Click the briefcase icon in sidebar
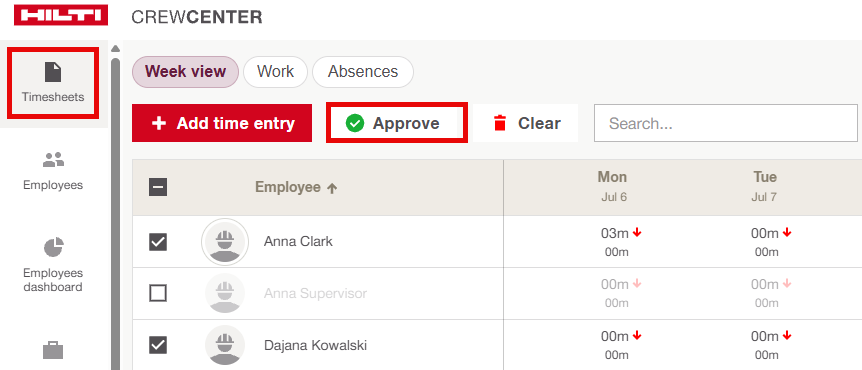Screen dimensions: 862x370 [53, 350]
